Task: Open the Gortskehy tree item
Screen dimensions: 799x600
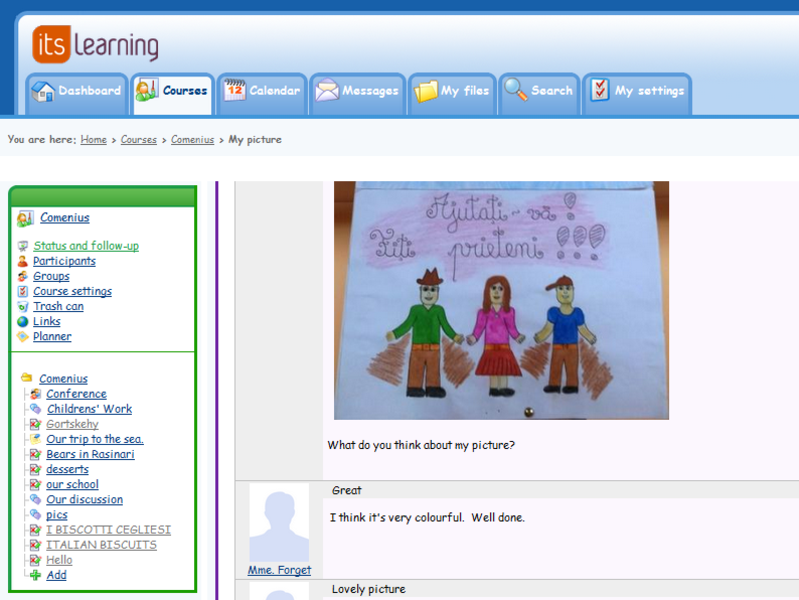Action: coord(72,424)
